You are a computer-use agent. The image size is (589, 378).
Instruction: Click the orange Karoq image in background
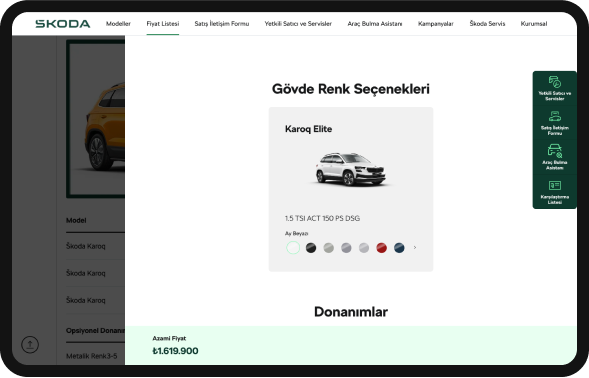click(96, 119)
